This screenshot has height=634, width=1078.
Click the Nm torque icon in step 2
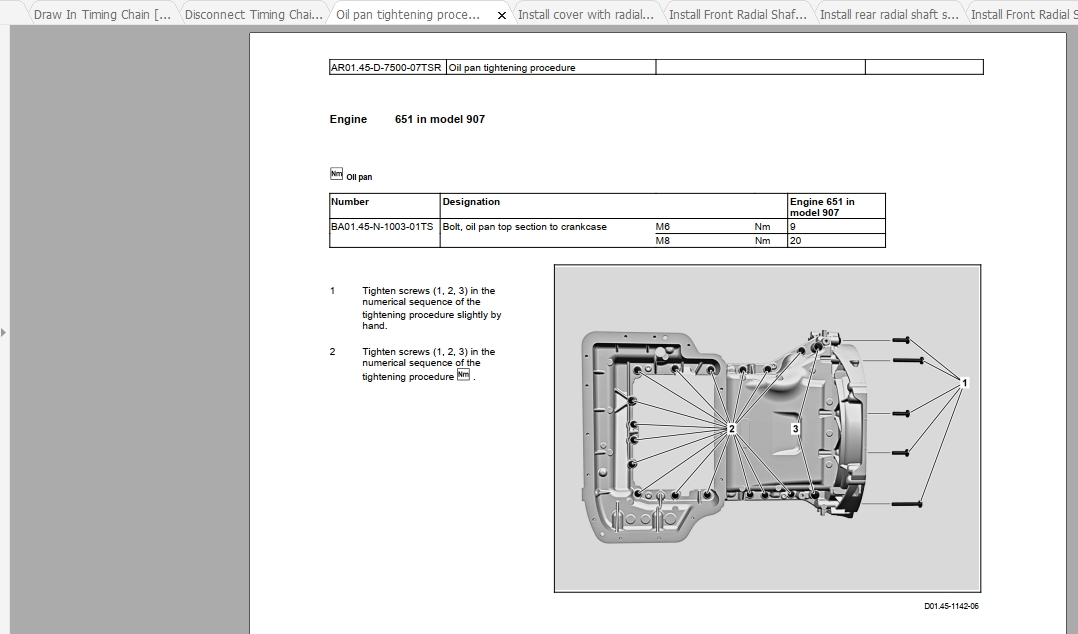(463, 375)
